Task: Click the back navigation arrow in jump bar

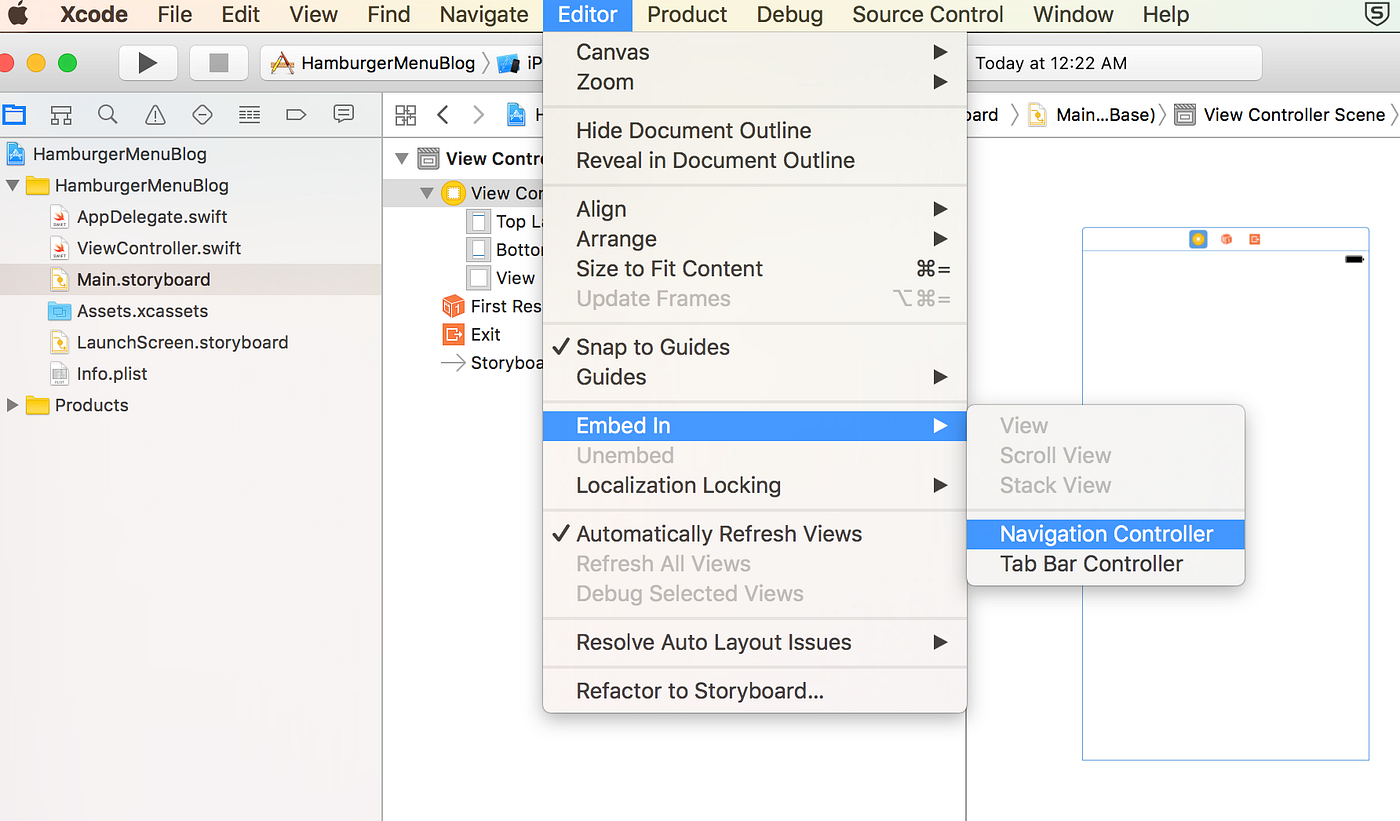Action: click(x=443, y=114)
